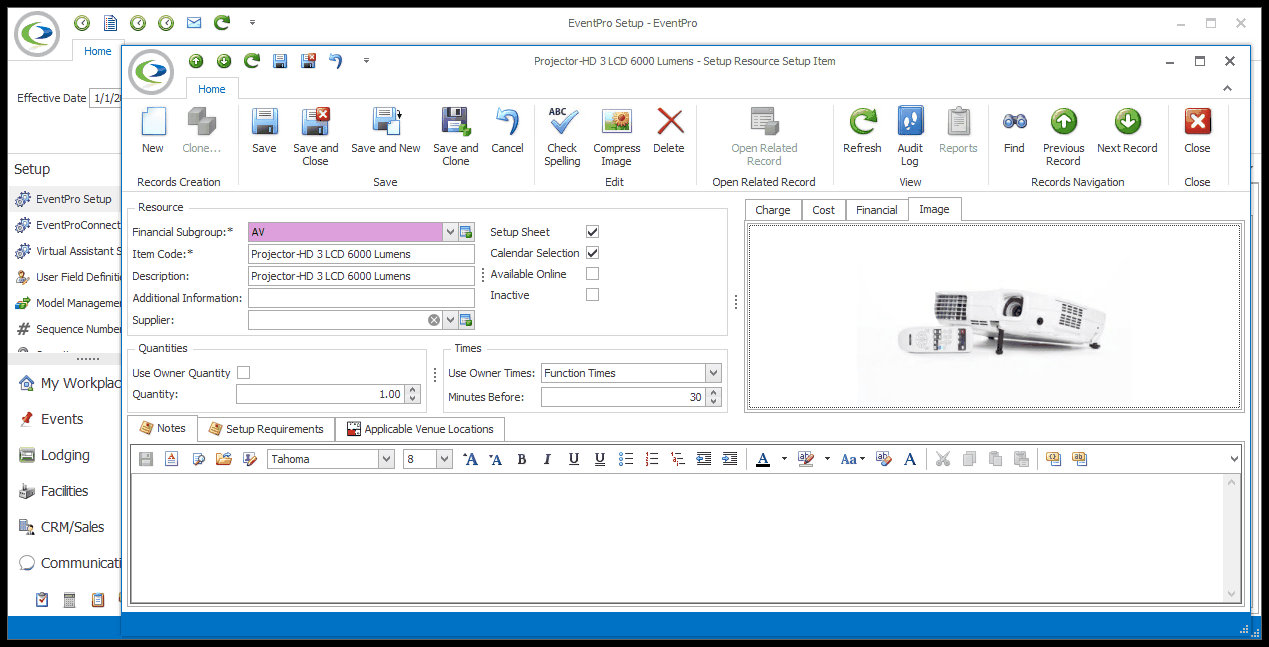Image resolution: width=1269 pixels, height=647 pixels.
Task: Open Facilities in the main window sidebar
Action: click(64, 491)
